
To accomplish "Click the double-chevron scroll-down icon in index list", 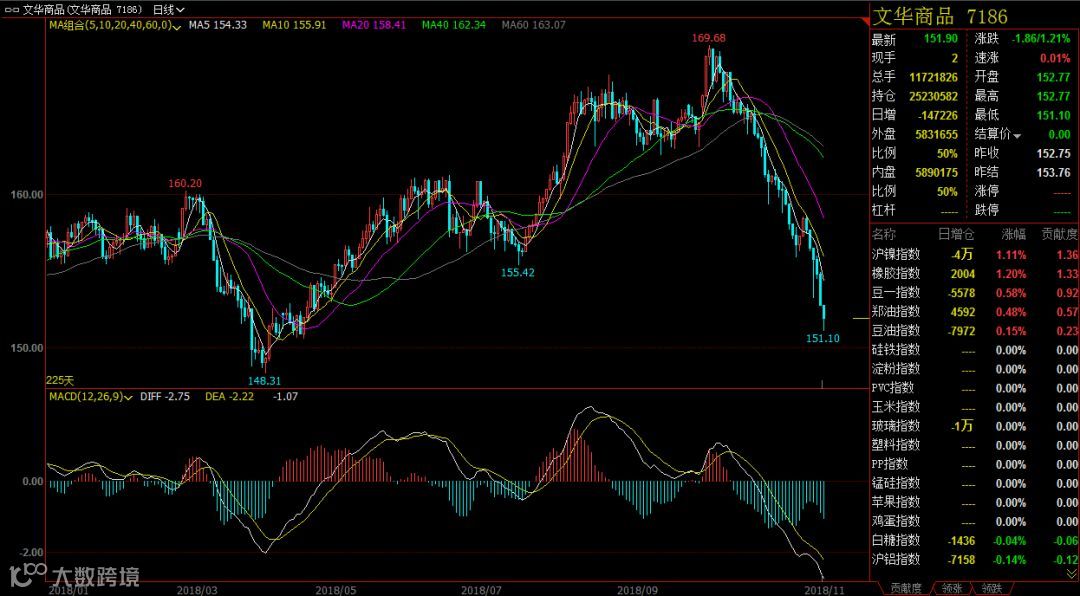I will [1070, 573].
